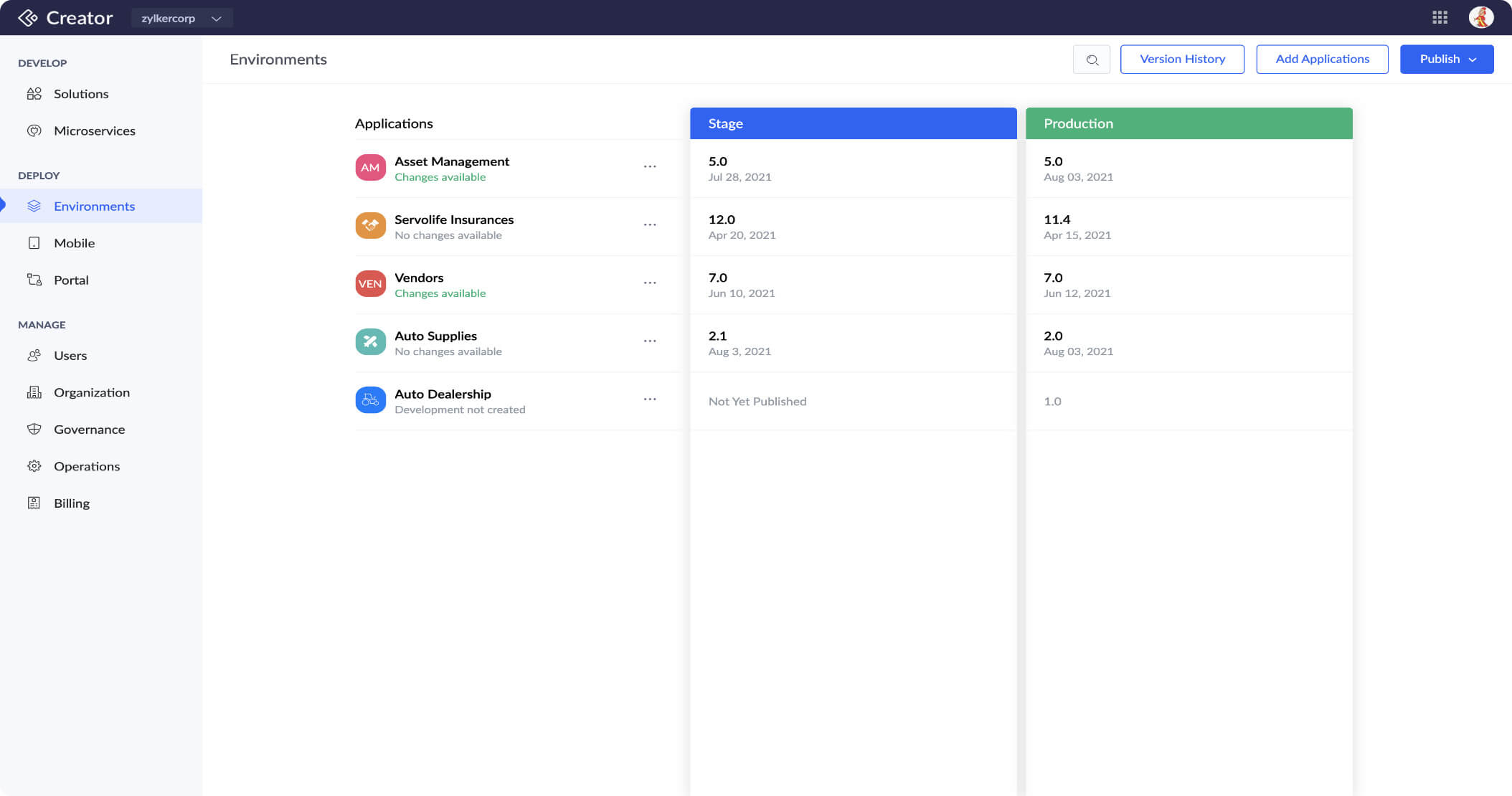Click the Version History button

[x=1182, y=60]
